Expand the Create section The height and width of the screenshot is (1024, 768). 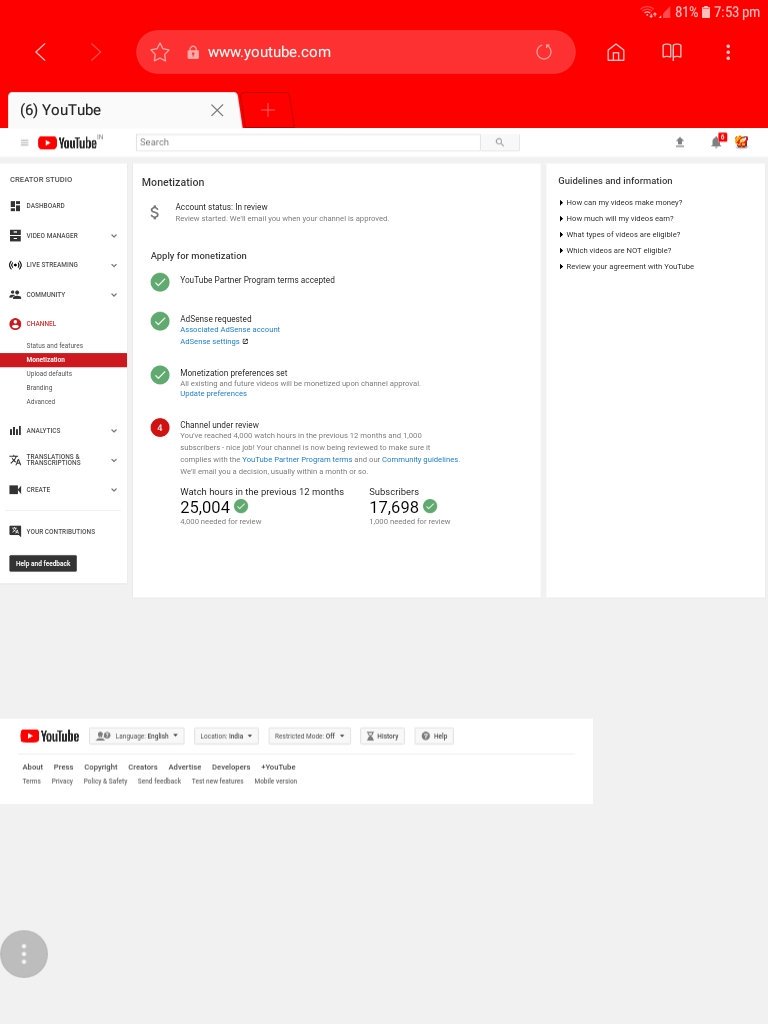pyautogui.click(x=114, y=490)
